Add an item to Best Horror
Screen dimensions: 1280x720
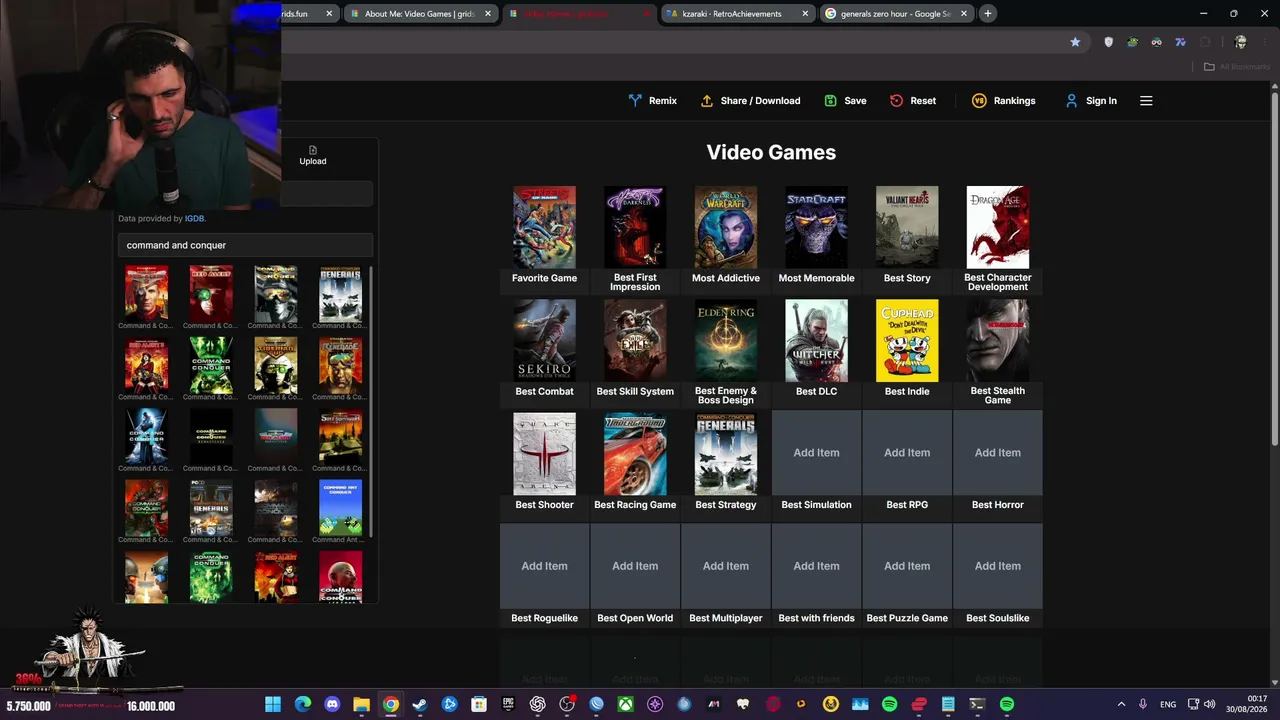click(x=998, y=453)
